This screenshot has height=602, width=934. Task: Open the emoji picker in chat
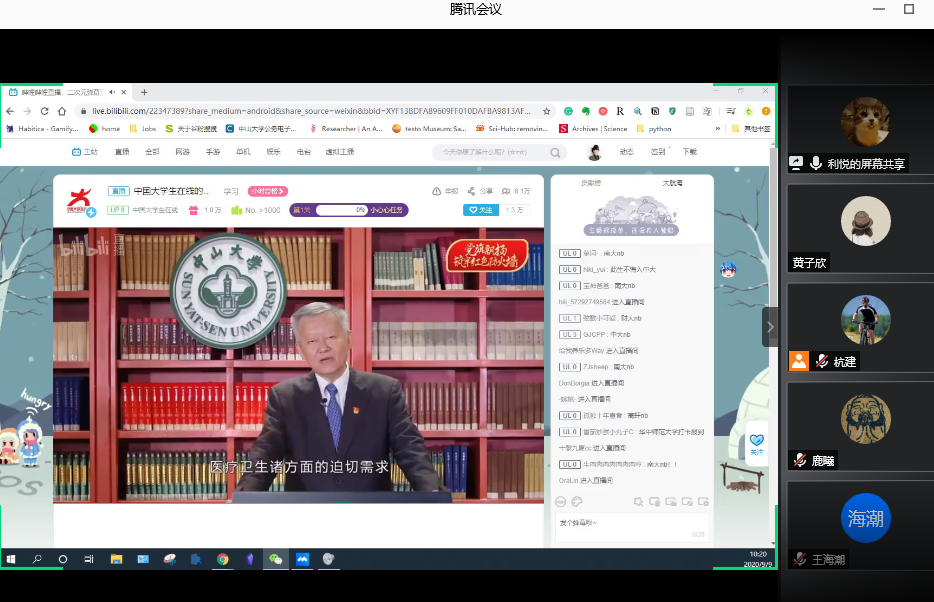[561, 501]
